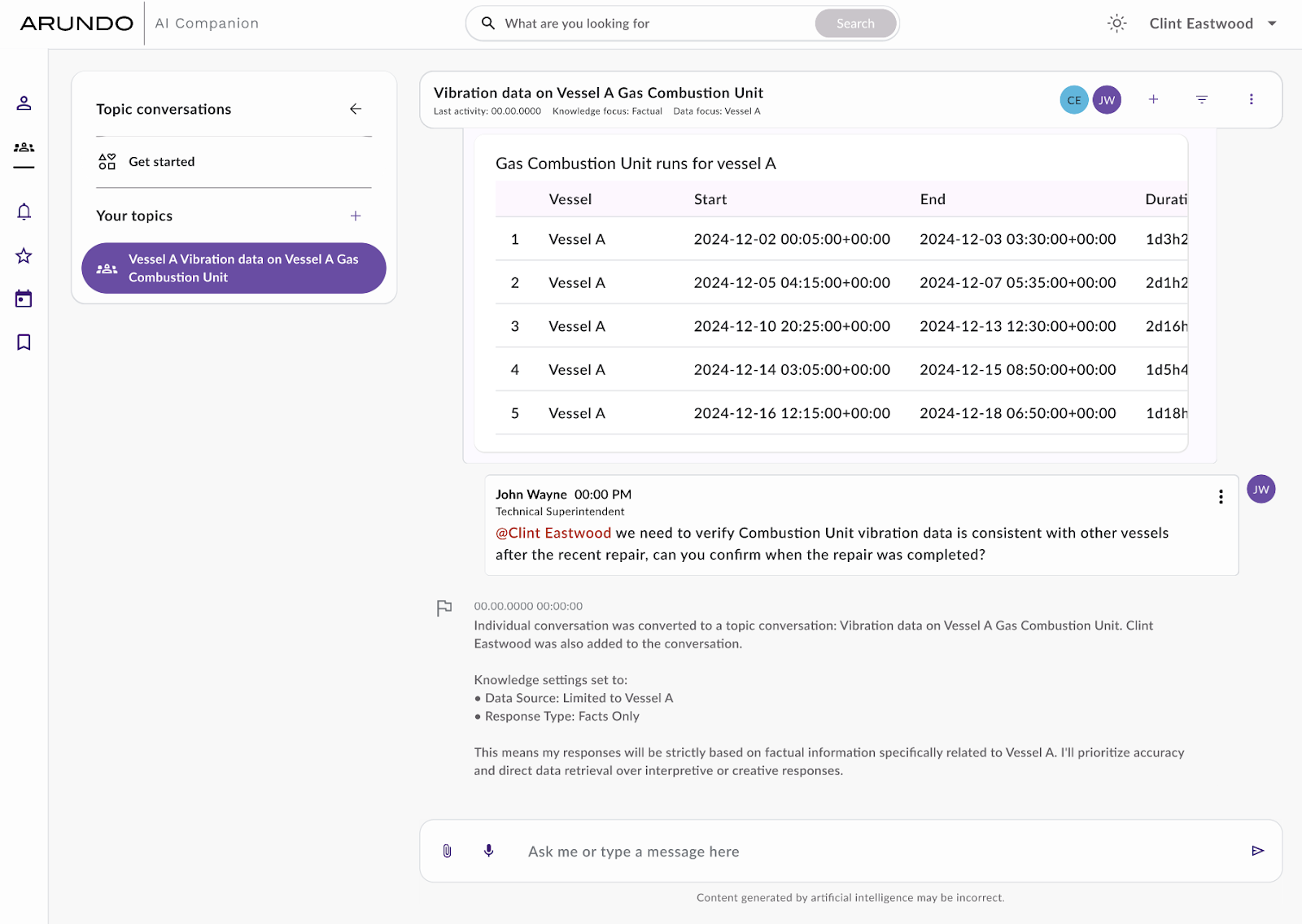Click the CE participant avatar
1302x924 pixels.
point(1074,100)
